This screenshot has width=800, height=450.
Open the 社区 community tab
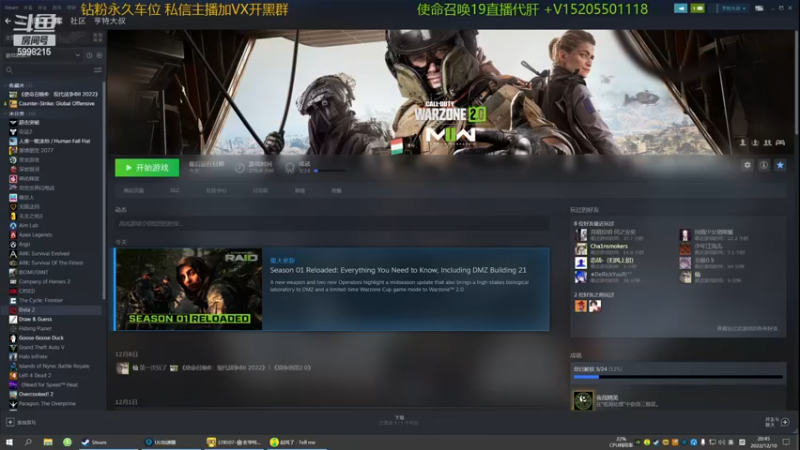click(x=78, y=21)
